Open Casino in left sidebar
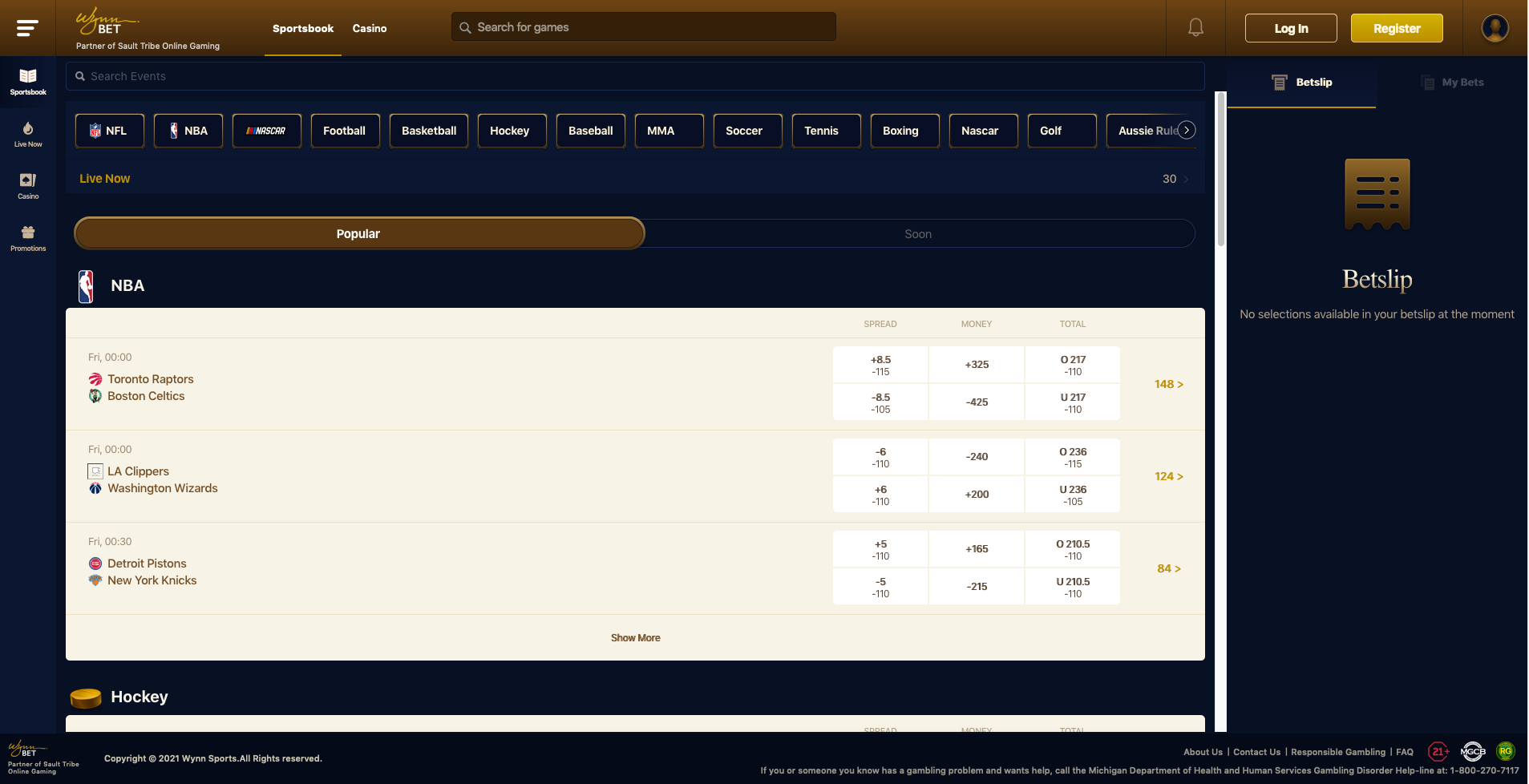This screenshot has width=1529, height=784. [28, 186]
